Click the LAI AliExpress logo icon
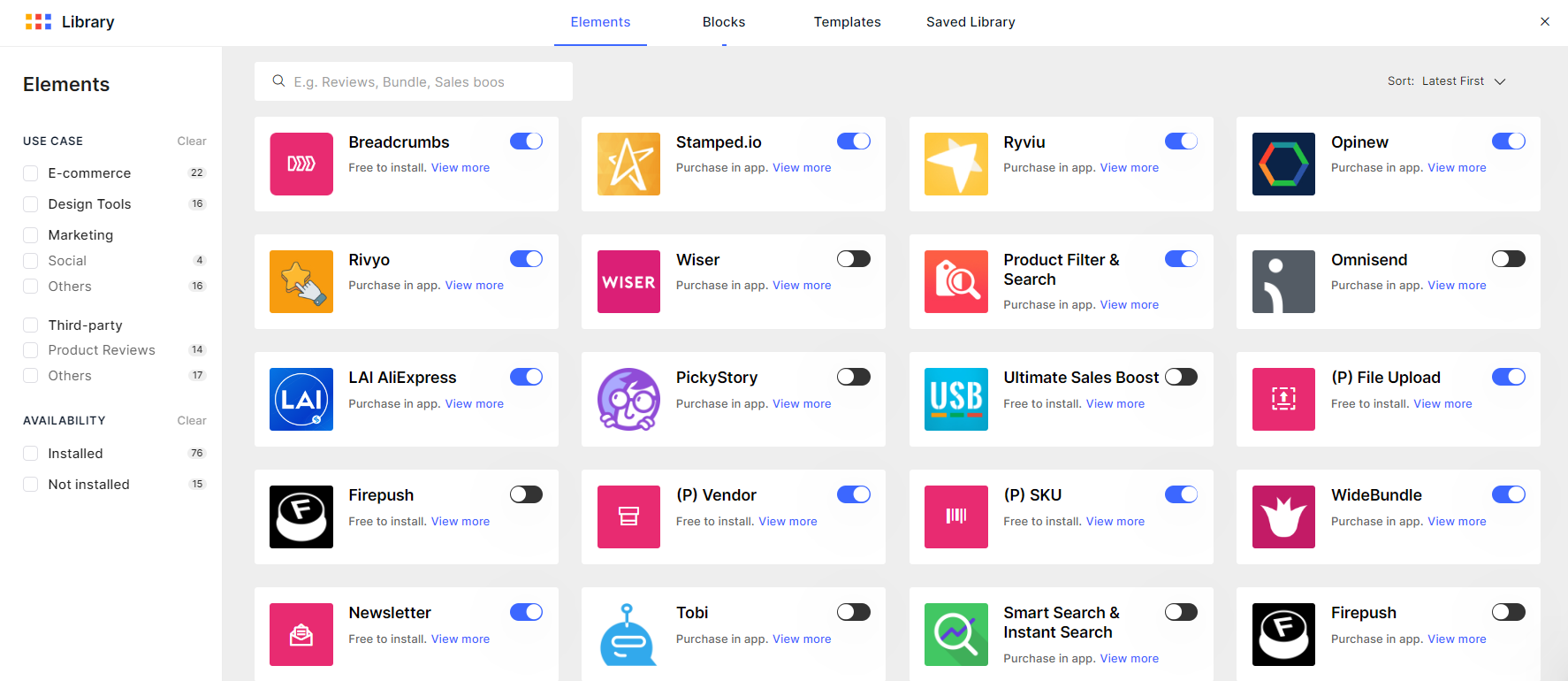The image size is (1568, 681). [301, 399]
